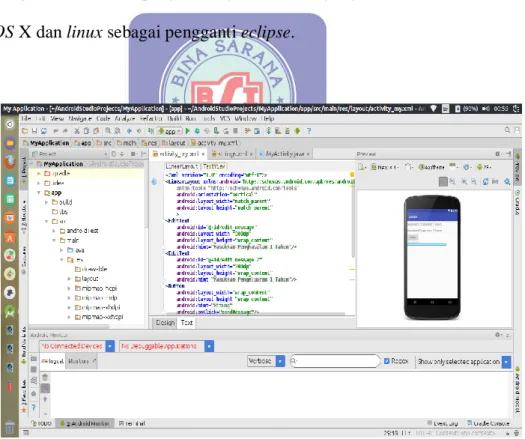This screenshot has width=525, height=439.
Task: Click the Forward navigation arrow
Action: pyautogui.click(x=139, y=131)
